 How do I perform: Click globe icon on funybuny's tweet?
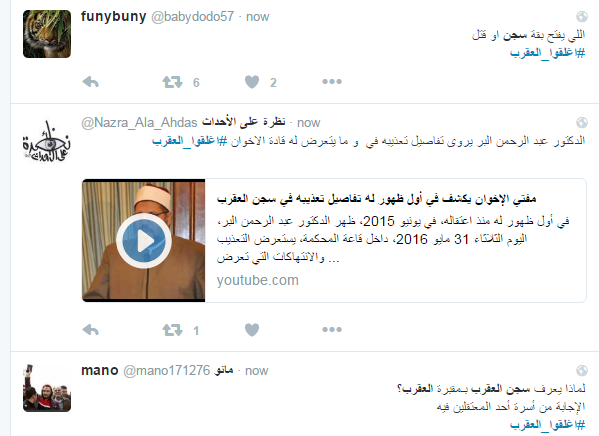[582, 16]
